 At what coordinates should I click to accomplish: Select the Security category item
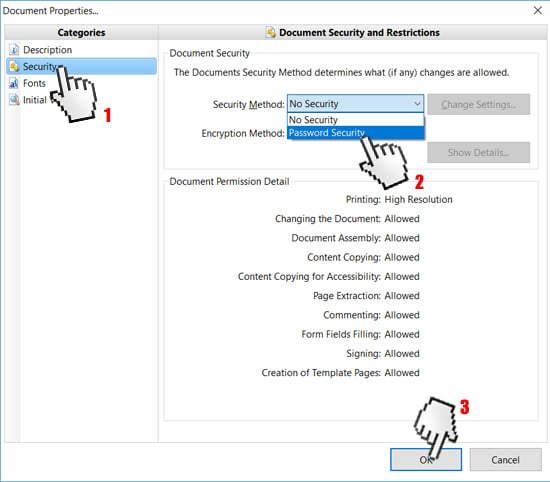pyautogui.click(x=81, y=66)
